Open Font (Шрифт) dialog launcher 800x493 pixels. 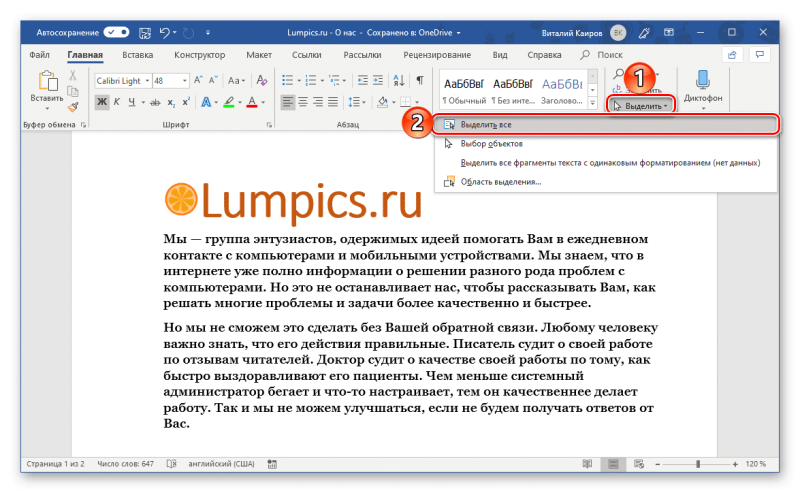[269, 125]
